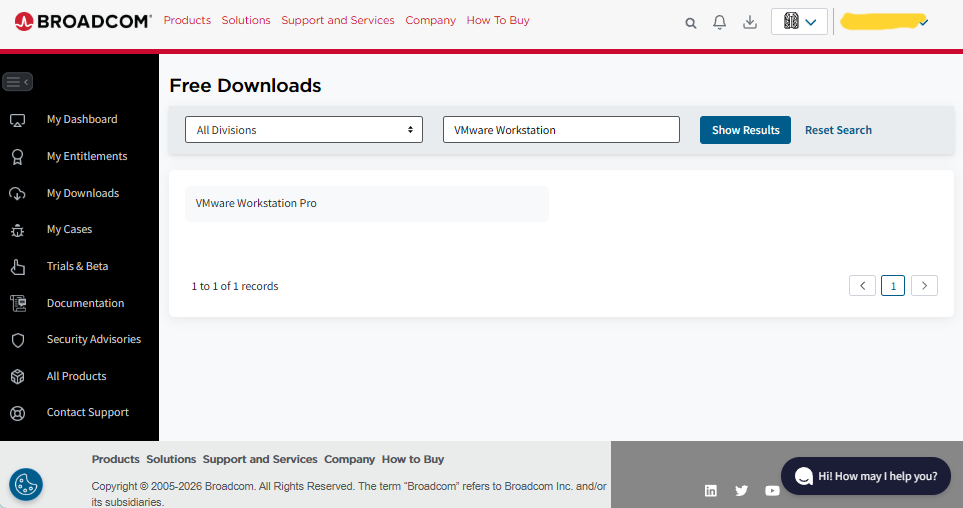This screenshot has width=963, height=508.
Task: Click footer Solutions link
Action: click(171, 459)
